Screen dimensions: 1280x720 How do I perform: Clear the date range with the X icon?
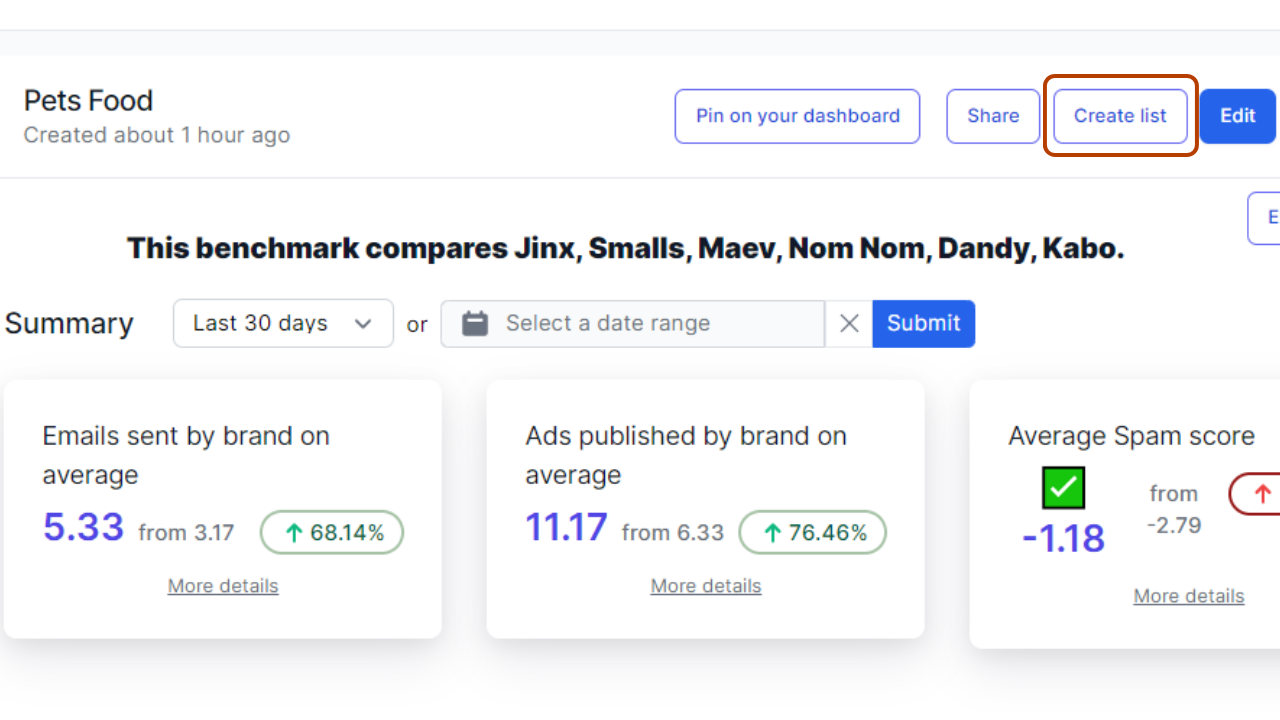pyautogui.click(x=849, y=324)
